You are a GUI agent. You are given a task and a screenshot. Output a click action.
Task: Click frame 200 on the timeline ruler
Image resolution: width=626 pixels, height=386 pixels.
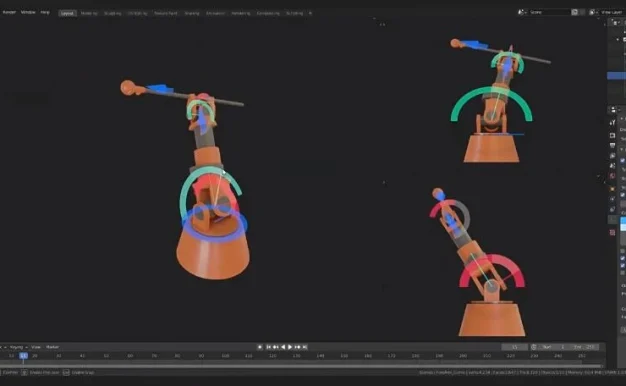click(463, 356)
